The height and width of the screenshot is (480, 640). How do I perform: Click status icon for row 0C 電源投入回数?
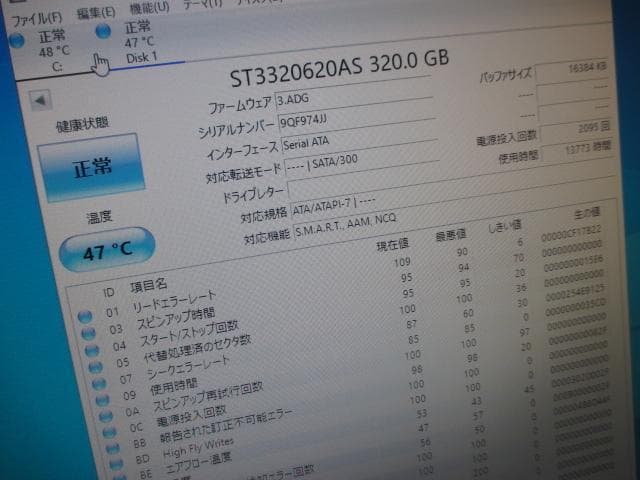coord(109,432)
